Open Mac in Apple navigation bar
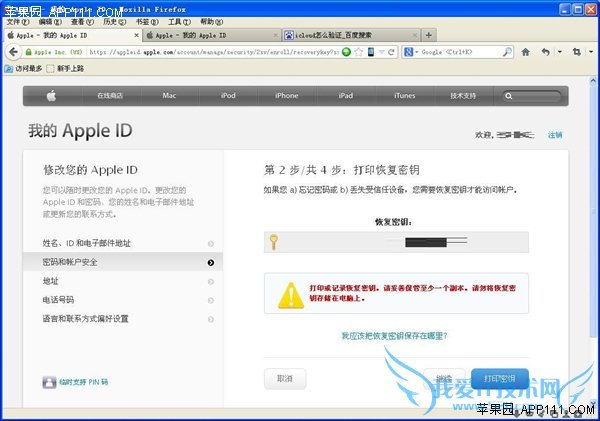 (x=169, y=96)
